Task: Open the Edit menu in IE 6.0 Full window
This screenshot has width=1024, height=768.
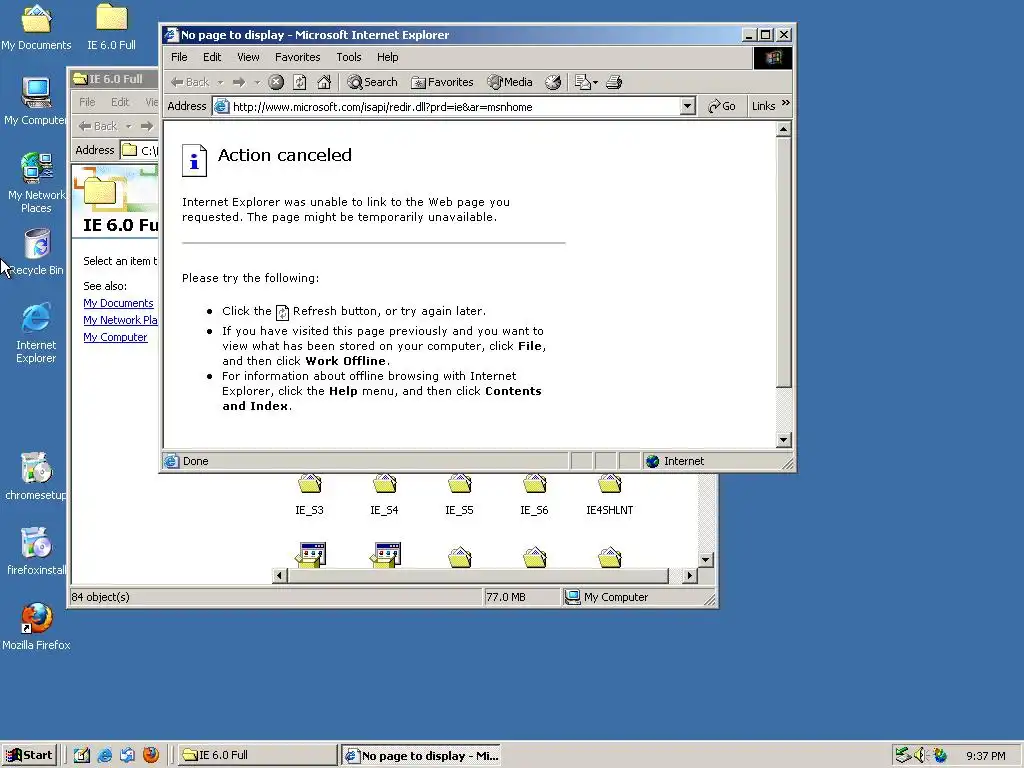Action: pyautogui.click(x=120, y=102)
